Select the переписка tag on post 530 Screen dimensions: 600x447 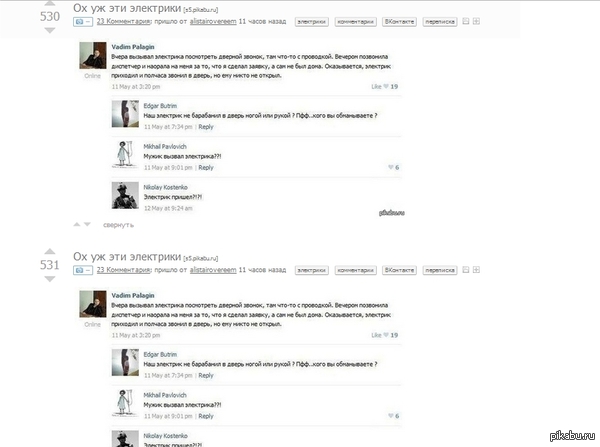440,22
